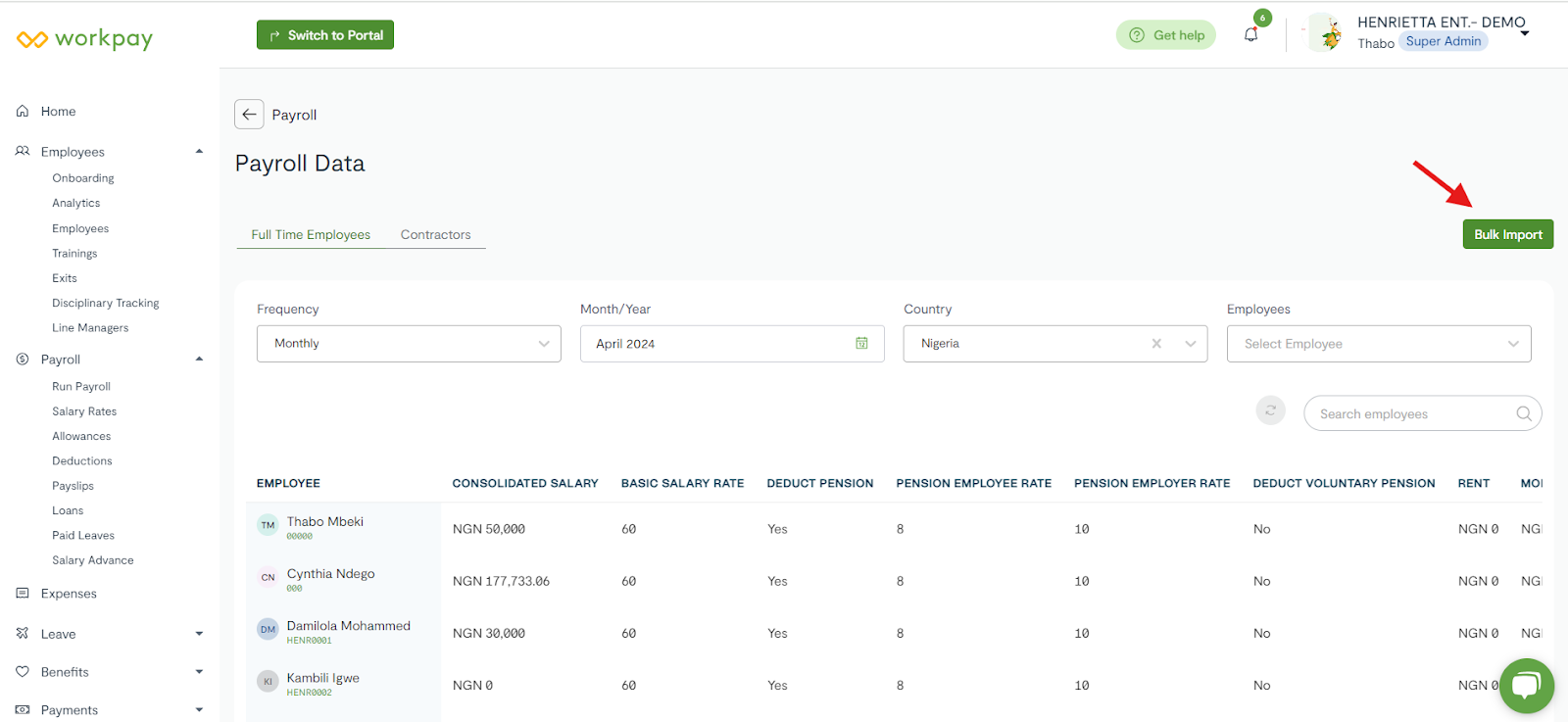Viewport: 1568px width, 722px height.
Task: Click Thabo Mbeki's TM avatar
Action: pyautogui.click(x=268, y=525)
